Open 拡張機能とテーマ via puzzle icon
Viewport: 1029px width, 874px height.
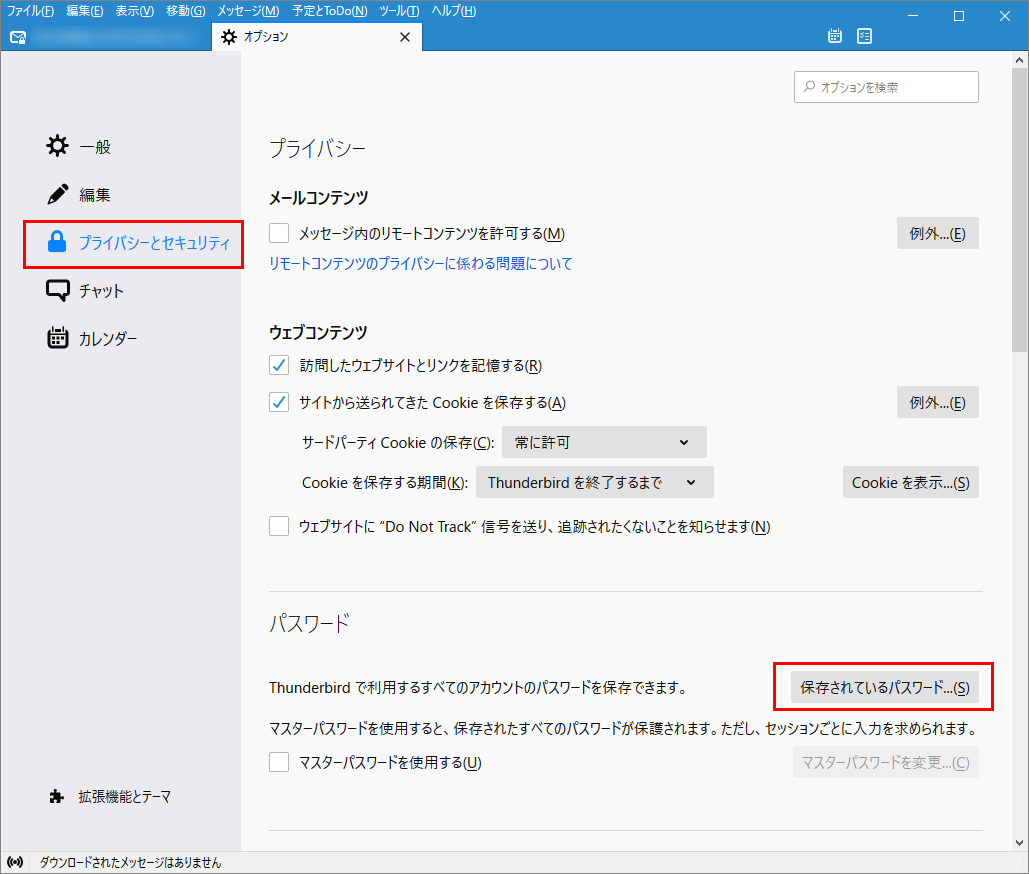click(55, 797)
